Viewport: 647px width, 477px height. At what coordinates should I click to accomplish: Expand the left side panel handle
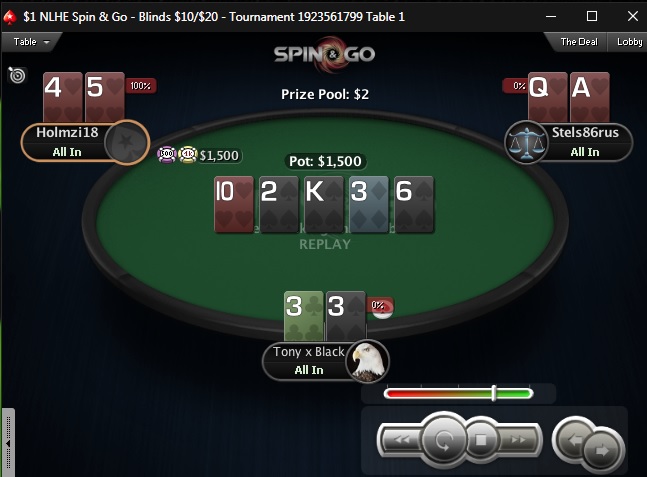click(8, 442)
